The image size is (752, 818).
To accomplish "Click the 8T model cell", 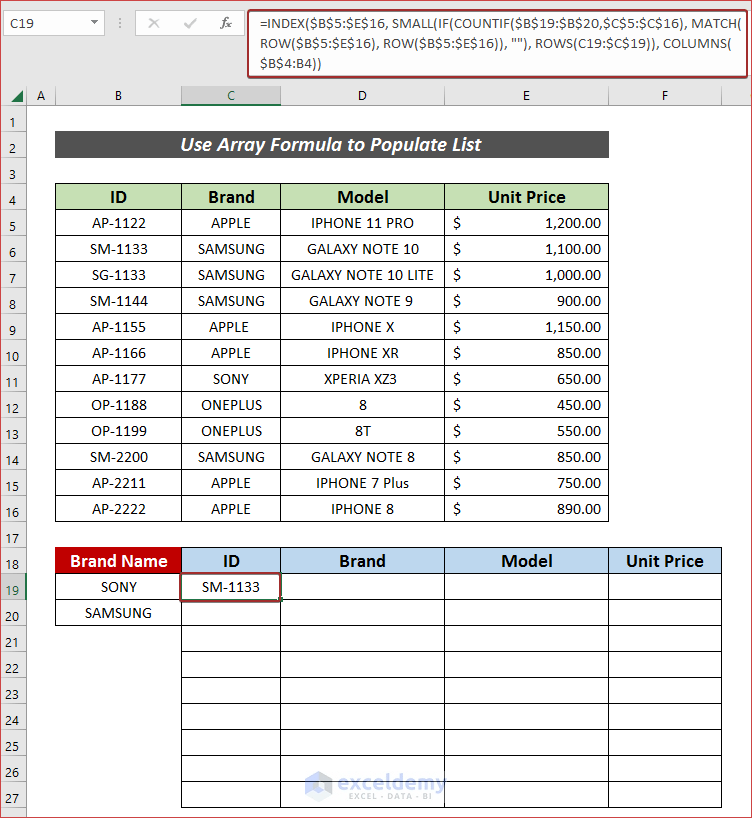I will pyautogui.click(x=362, y=431).
